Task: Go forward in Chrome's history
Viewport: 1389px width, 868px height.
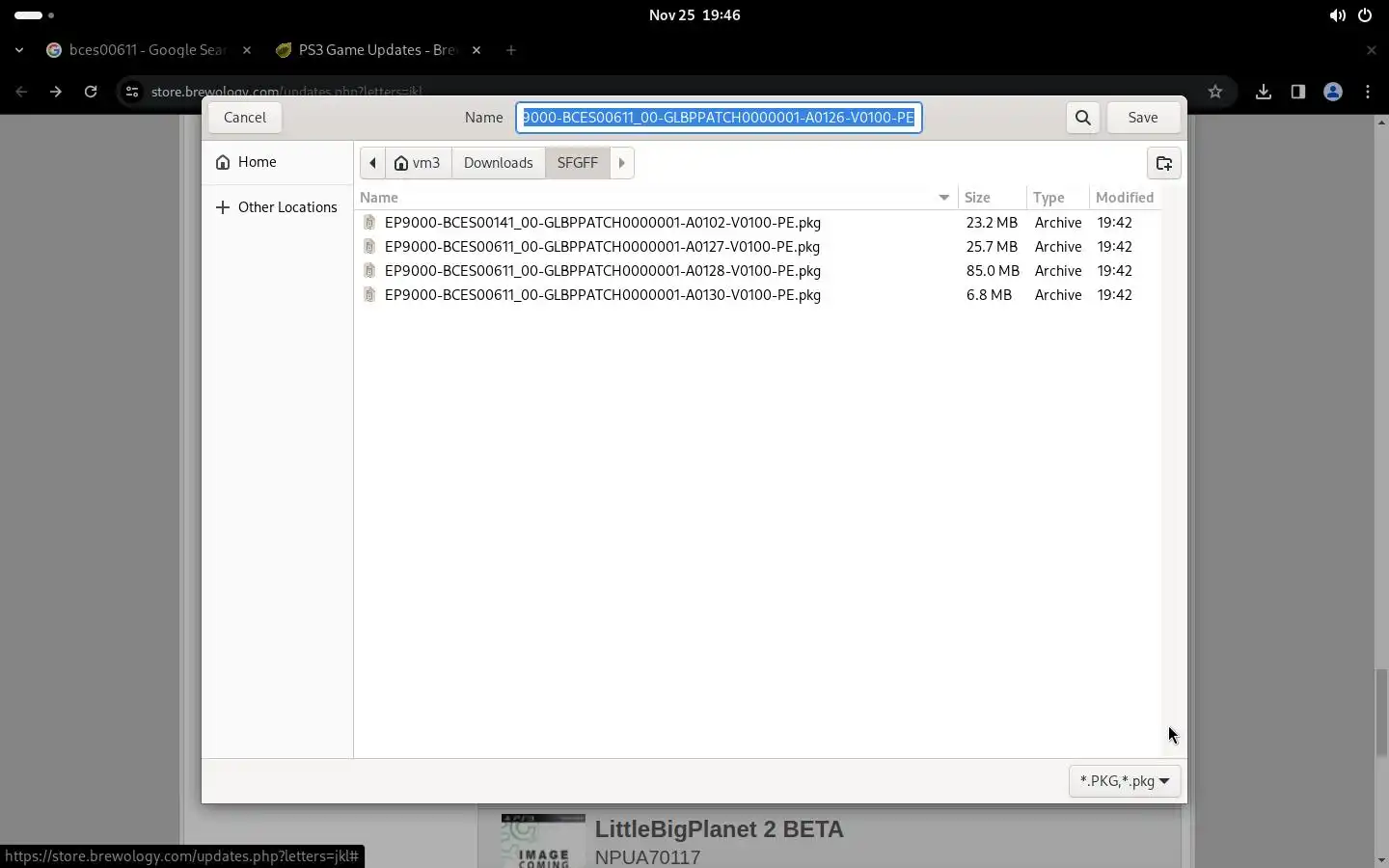Action: point(56,92)
